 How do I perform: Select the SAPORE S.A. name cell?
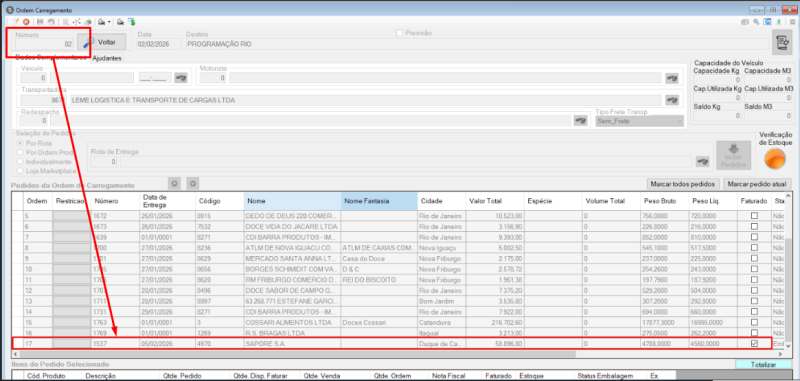point(292,344)
